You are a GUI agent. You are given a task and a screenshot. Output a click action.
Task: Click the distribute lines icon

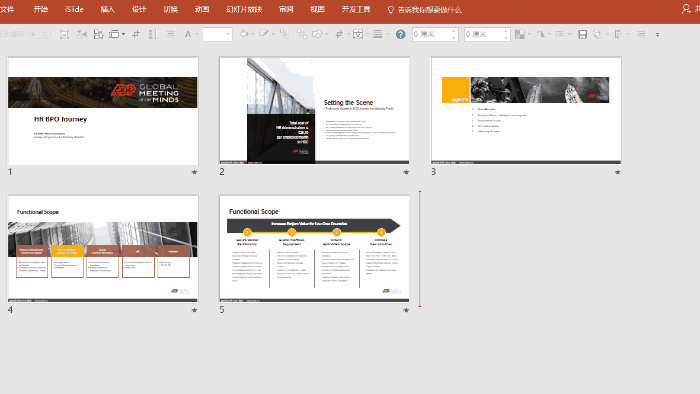coord(559,34)
